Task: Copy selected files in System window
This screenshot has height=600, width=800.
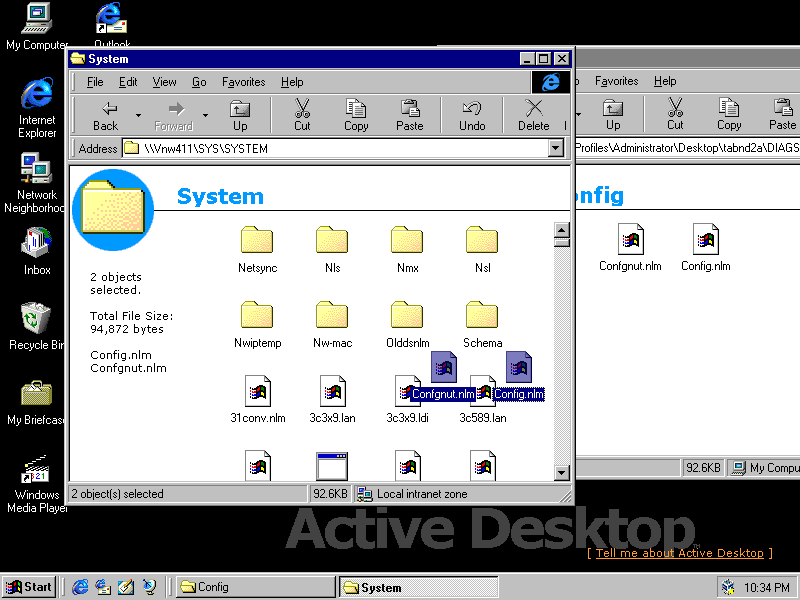Action: [356, 116]
